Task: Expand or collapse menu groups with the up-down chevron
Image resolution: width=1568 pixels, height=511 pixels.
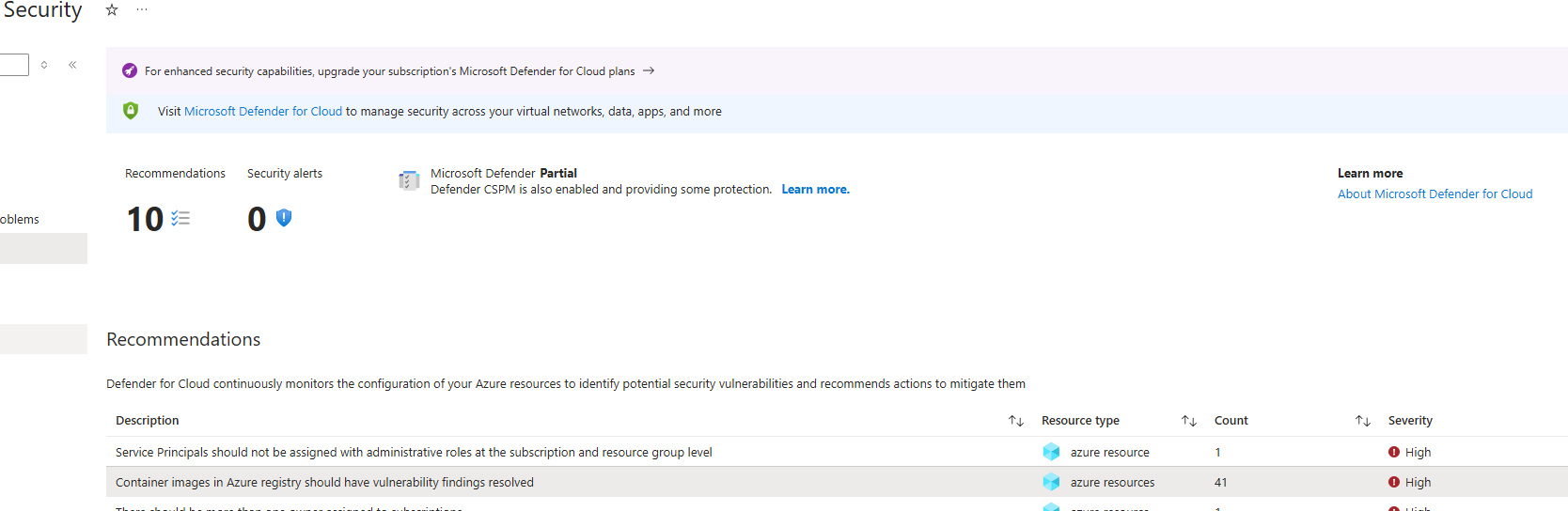Action: 44,65
